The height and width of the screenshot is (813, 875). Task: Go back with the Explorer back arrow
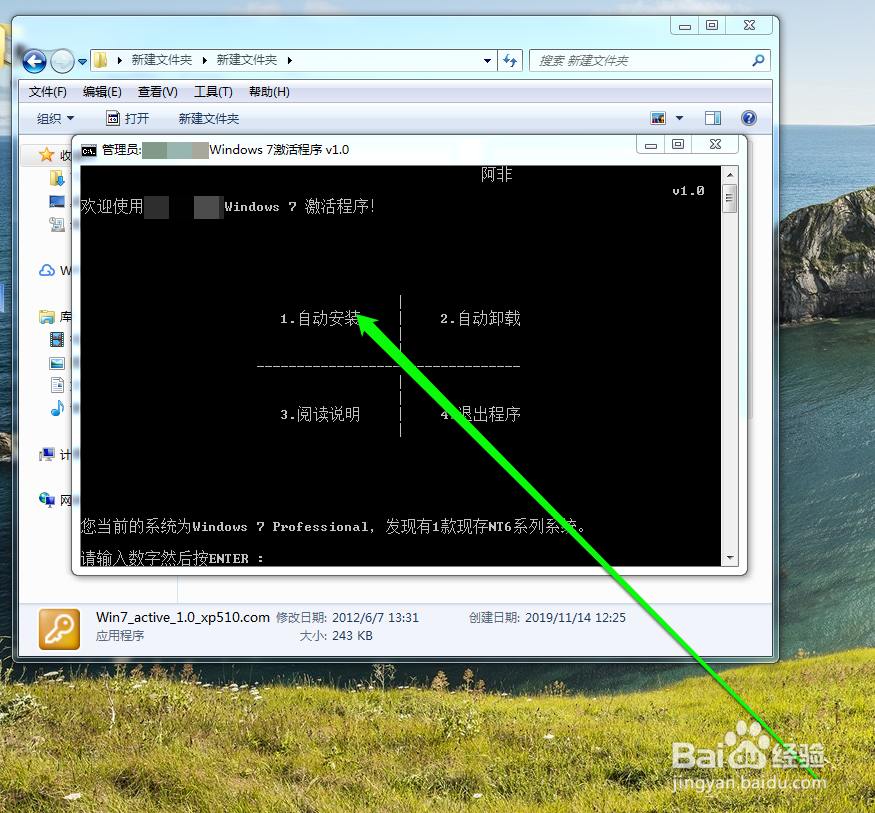tap(34, 61)
